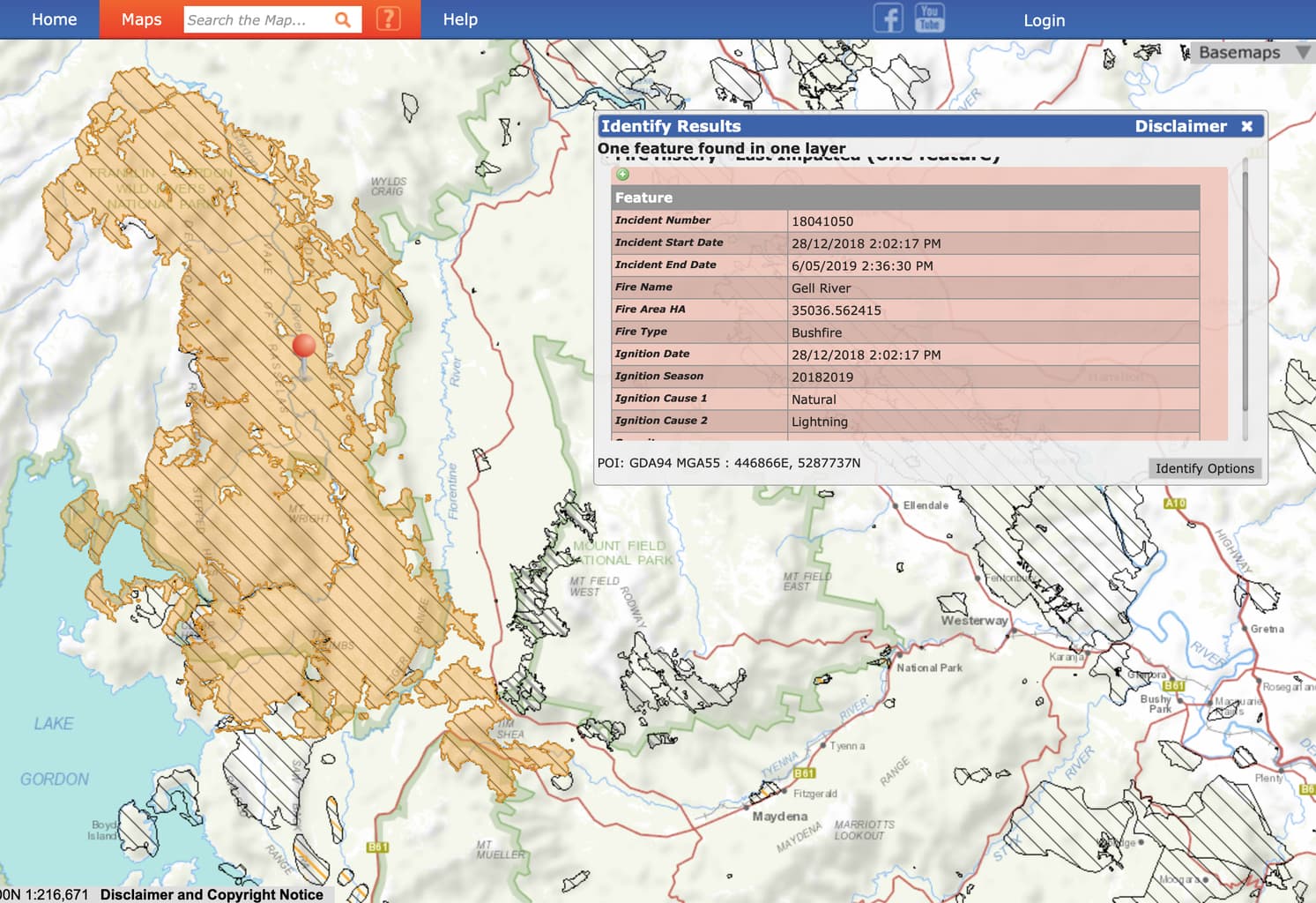Select the Incident Number value 18041050

822,221
